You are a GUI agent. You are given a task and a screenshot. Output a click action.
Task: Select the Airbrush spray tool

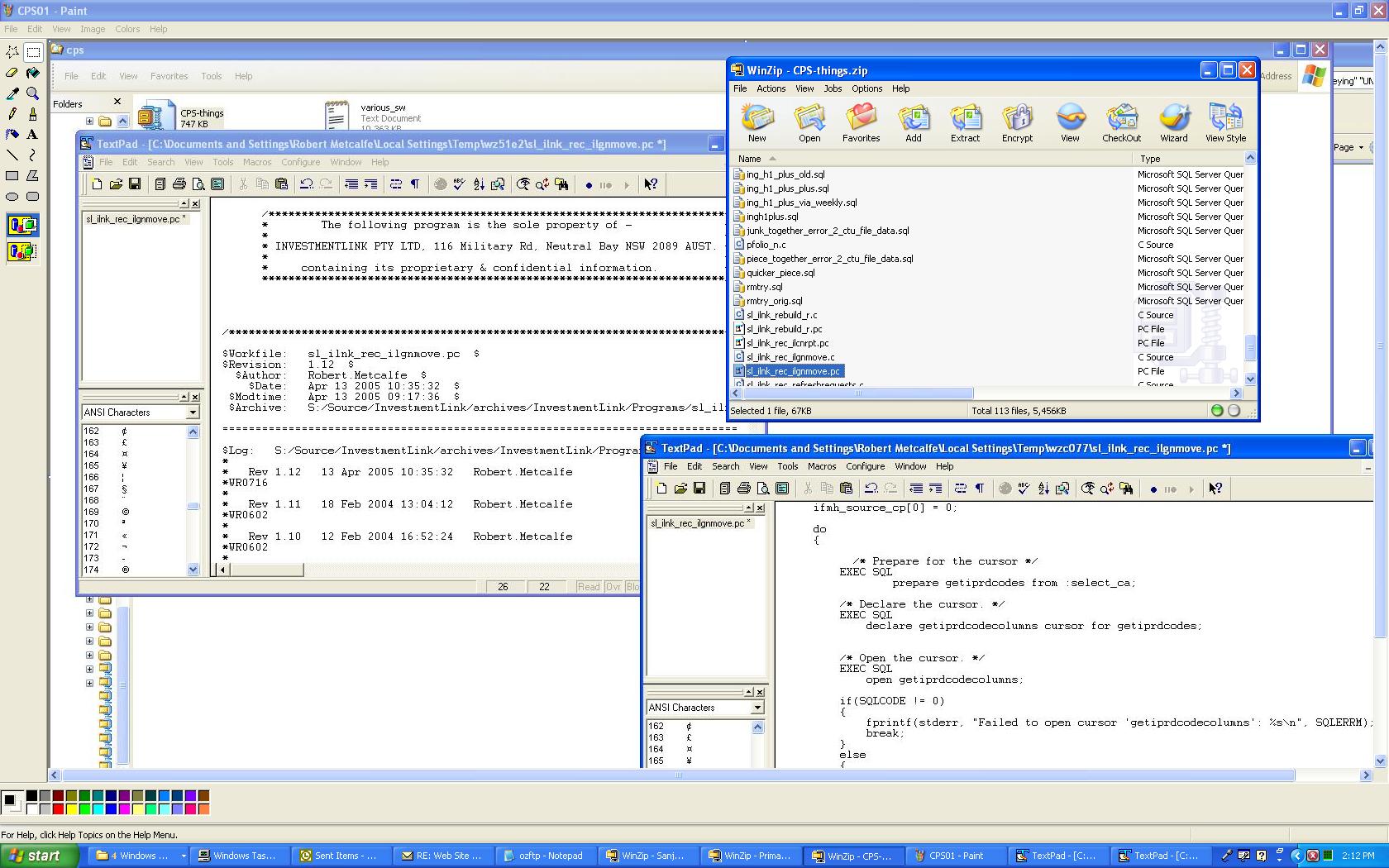tap(12, 134)
